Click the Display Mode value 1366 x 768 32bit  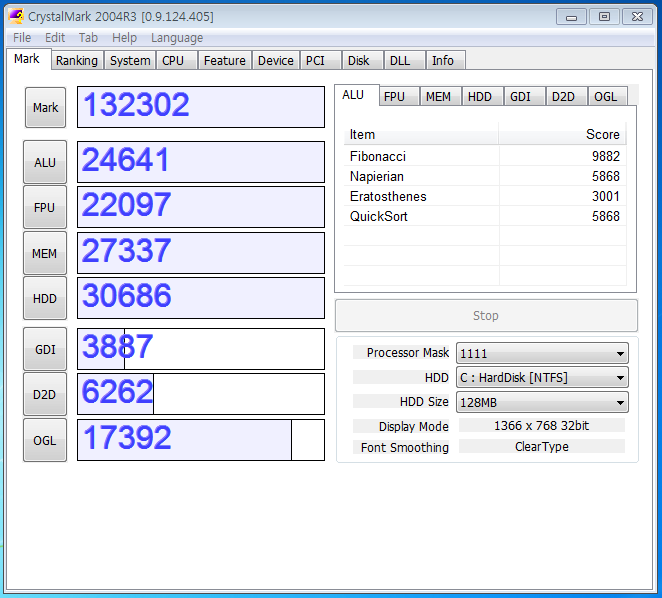click(542, 425)
